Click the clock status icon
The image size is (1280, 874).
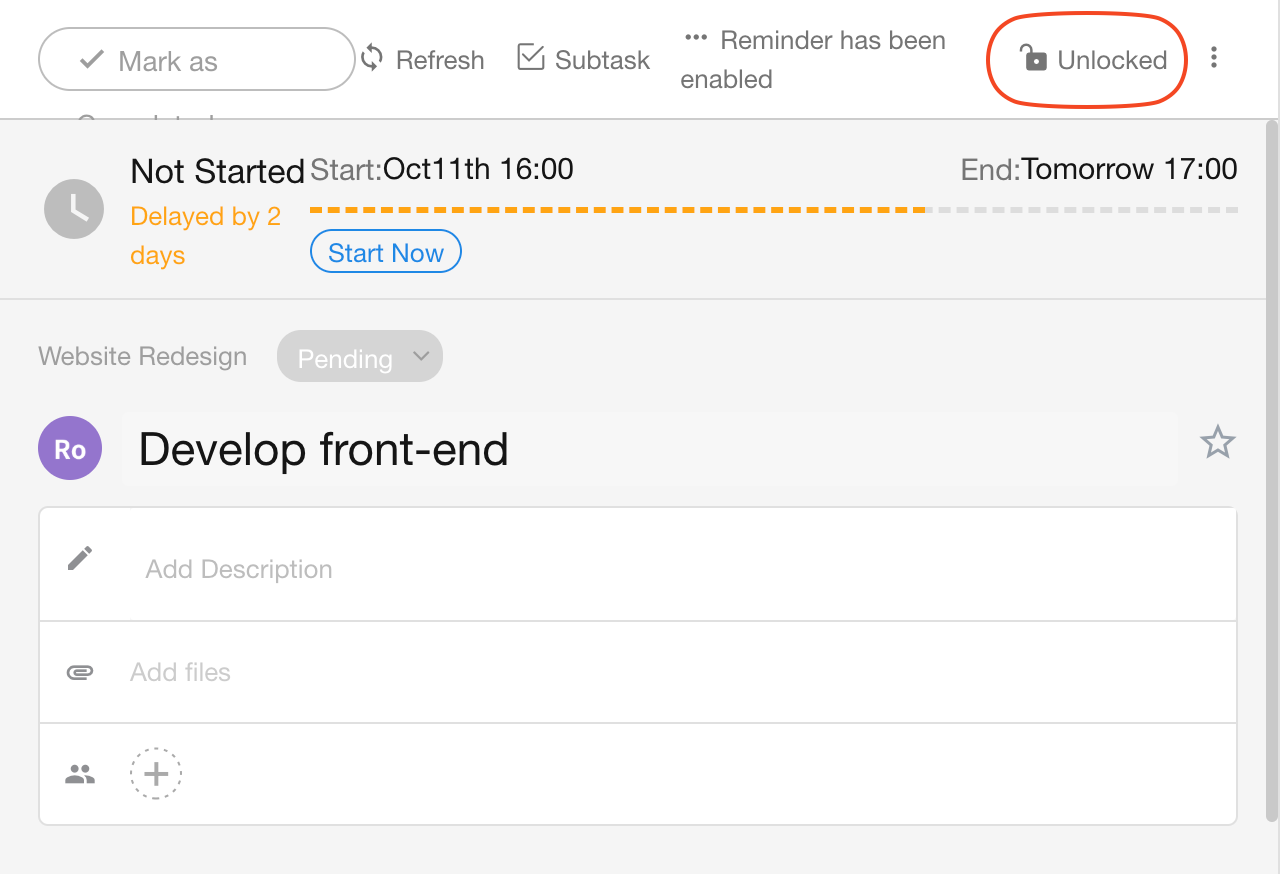coord(74,209)
